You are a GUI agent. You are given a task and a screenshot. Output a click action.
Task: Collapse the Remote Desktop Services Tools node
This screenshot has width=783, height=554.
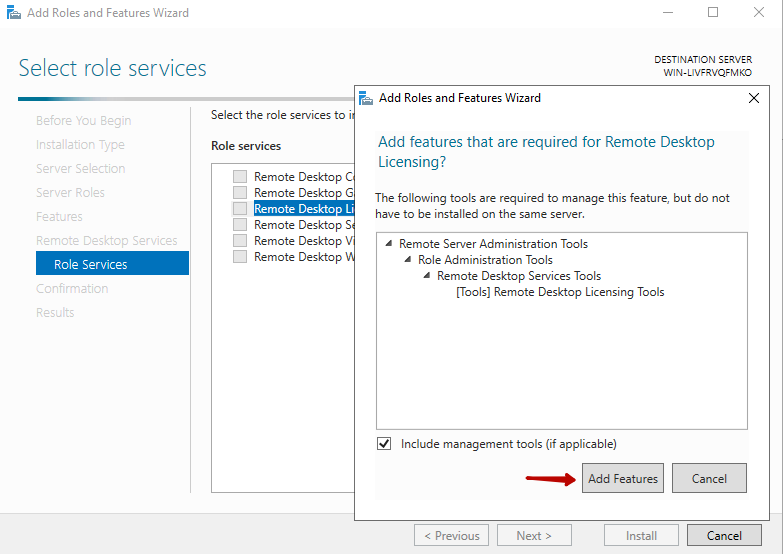click(427, 276)
